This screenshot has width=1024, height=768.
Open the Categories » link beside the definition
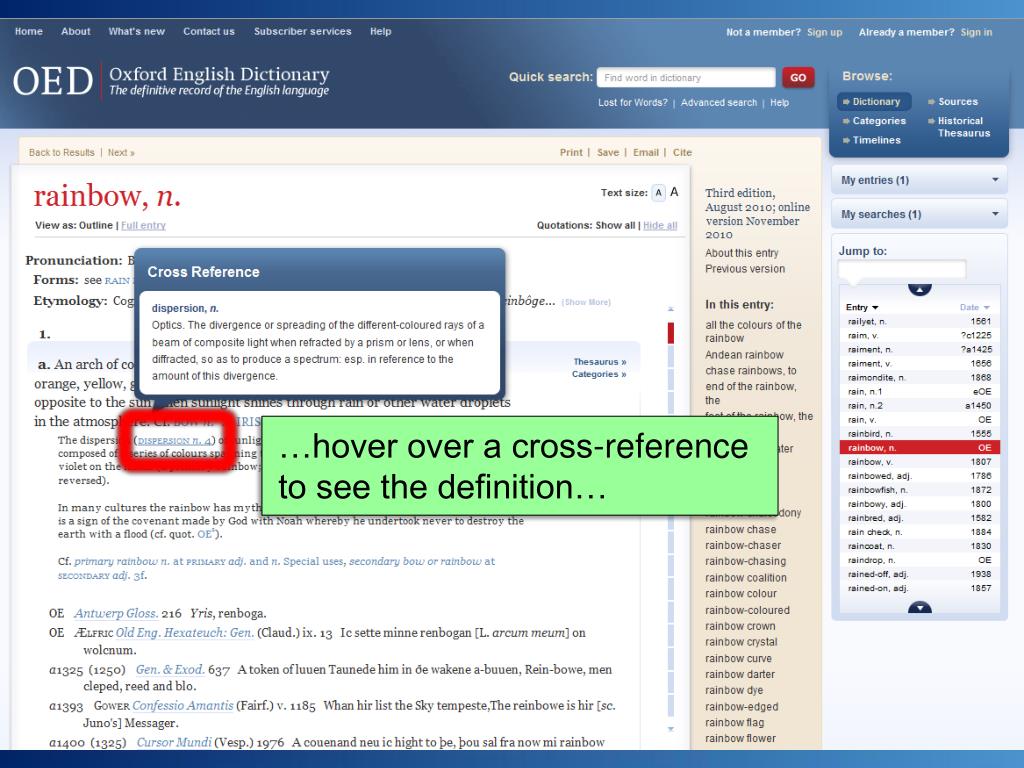tap(599, 374)
